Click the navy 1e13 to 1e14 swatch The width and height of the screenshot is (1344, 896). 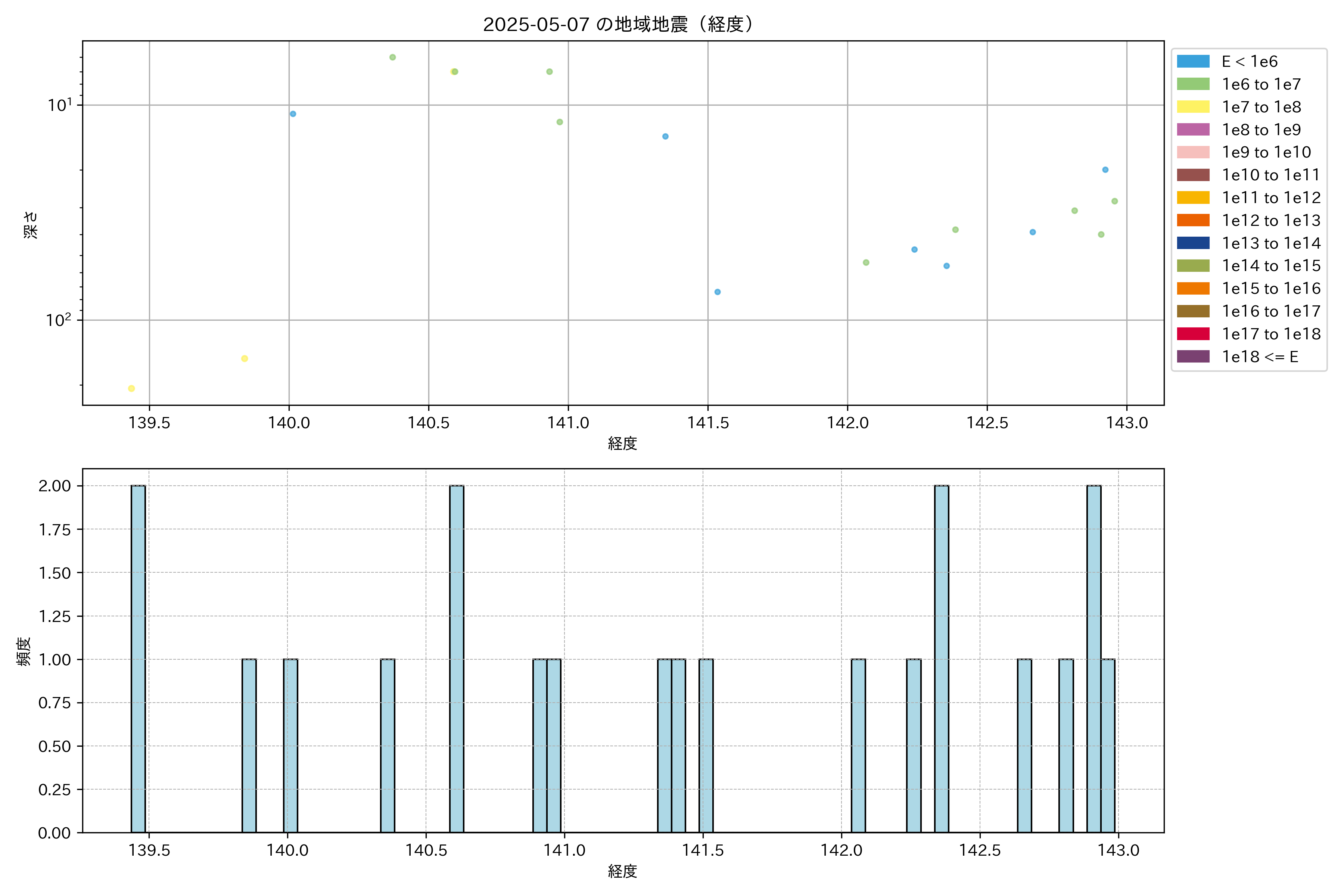tap(1193, 243)
